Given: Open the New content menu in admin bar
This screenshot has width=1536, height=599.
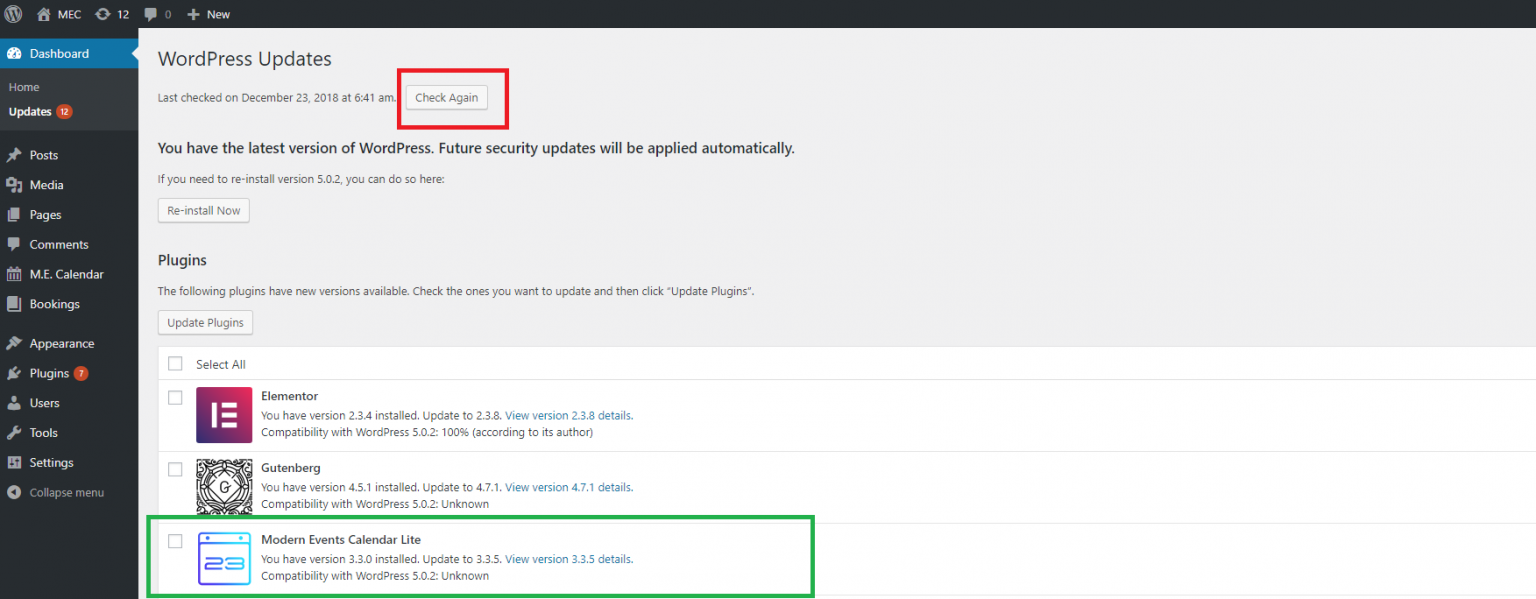Looking at the screenshot, I should coord(208,14).
